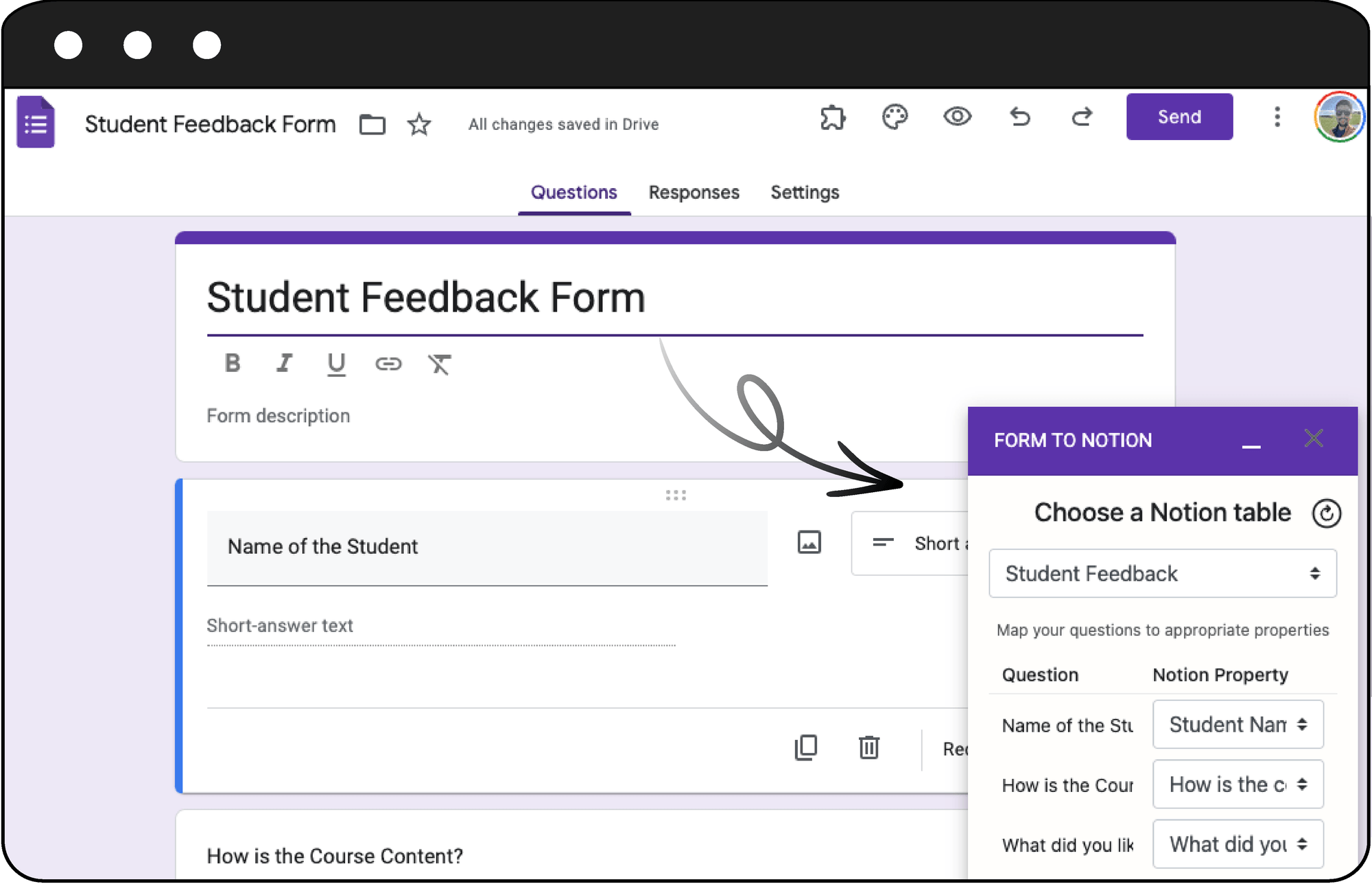Switch to the Responses tab
This screenshot has width=1372, height=884.
[694, 193]
